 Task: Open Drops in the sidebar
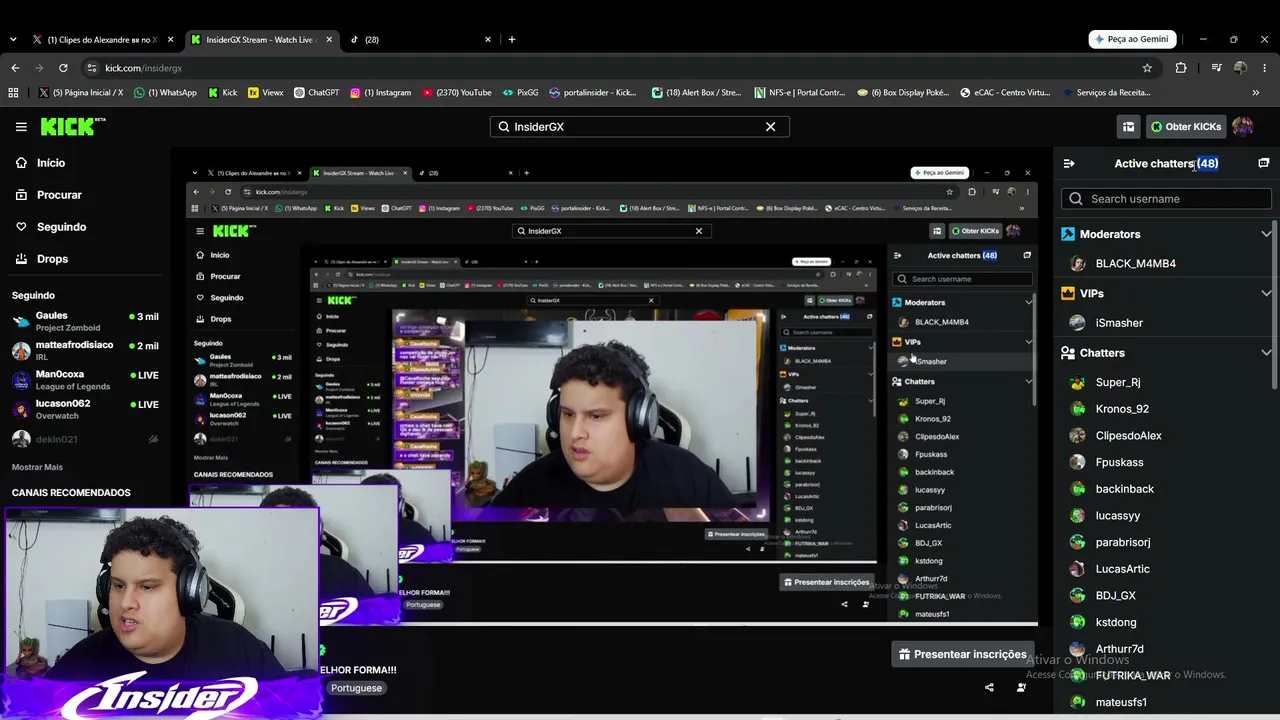point(52,259)
